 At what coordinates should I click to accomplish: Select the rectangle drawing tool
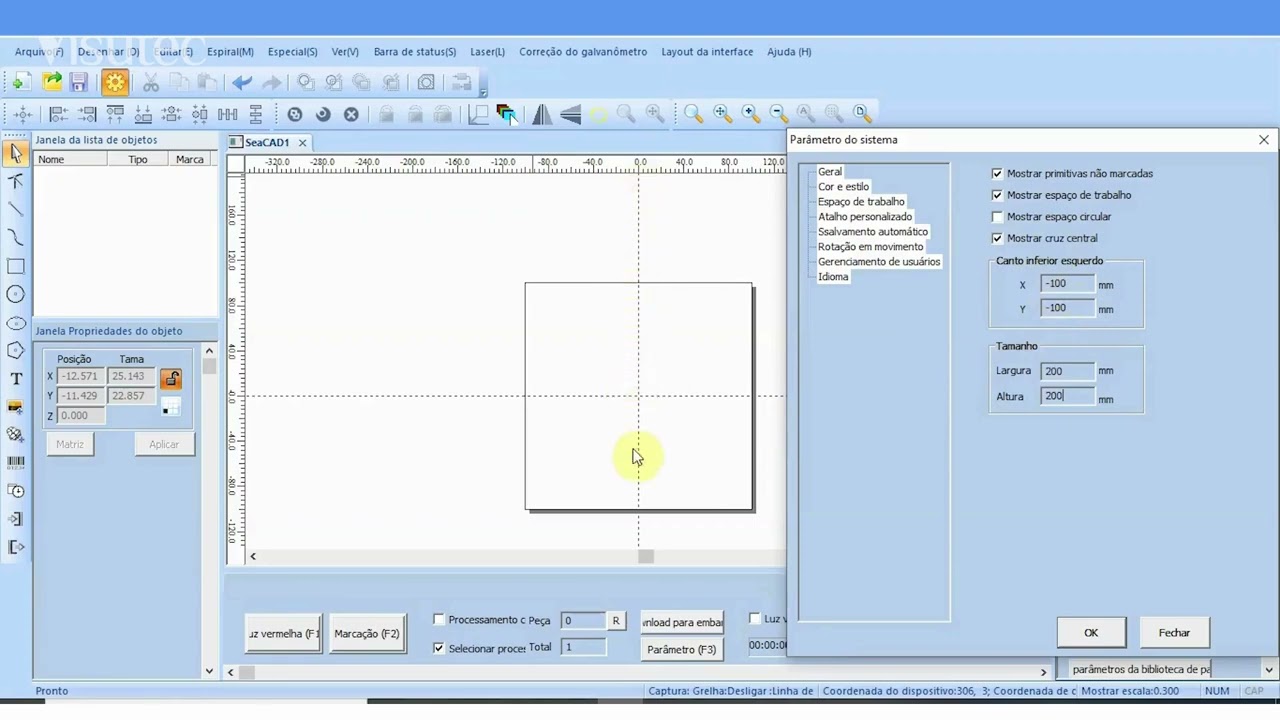tap(15, 266)
